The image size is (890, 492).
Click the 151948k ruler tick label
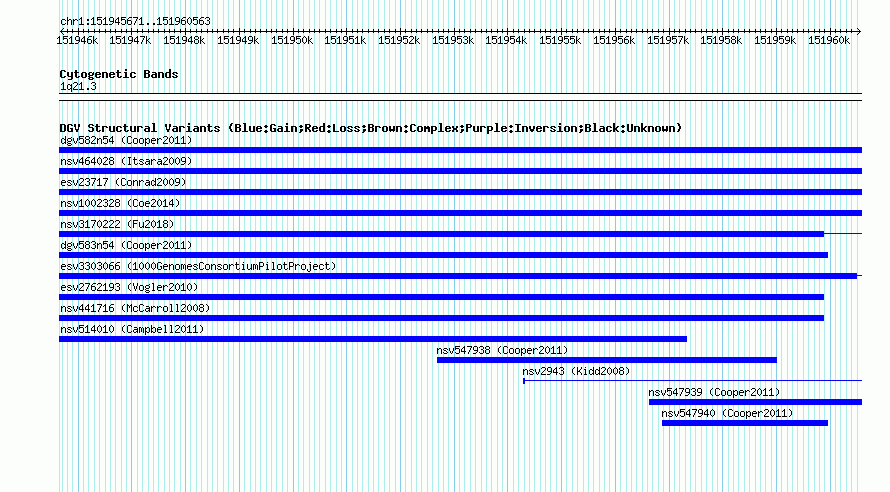point(184,40)
